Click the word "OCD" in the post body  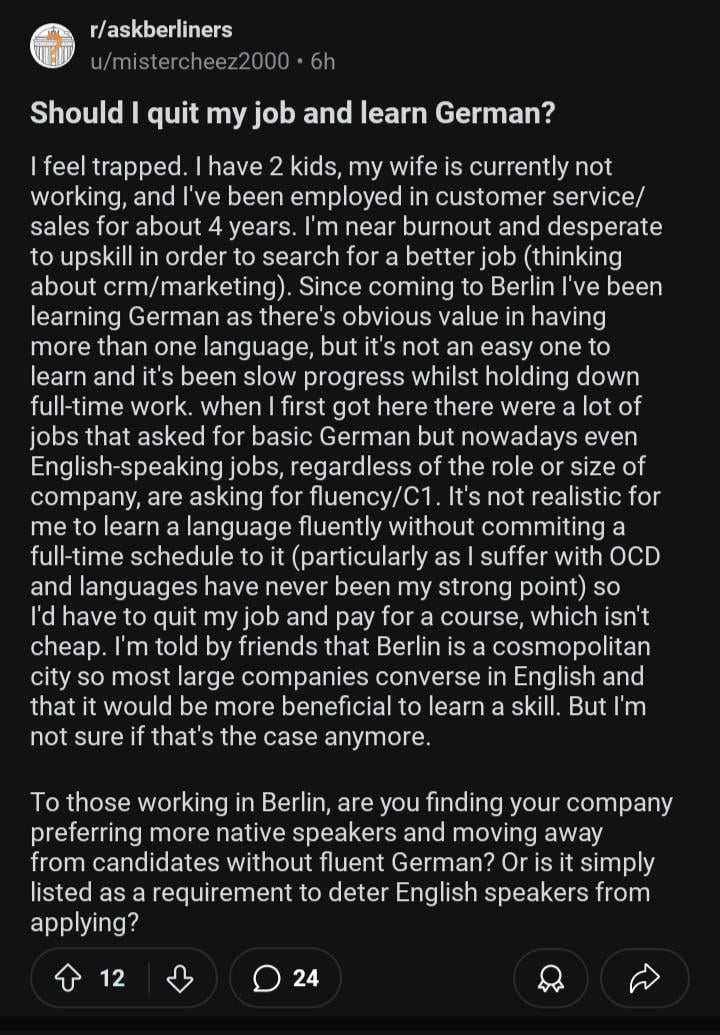[x=634, y=556]
